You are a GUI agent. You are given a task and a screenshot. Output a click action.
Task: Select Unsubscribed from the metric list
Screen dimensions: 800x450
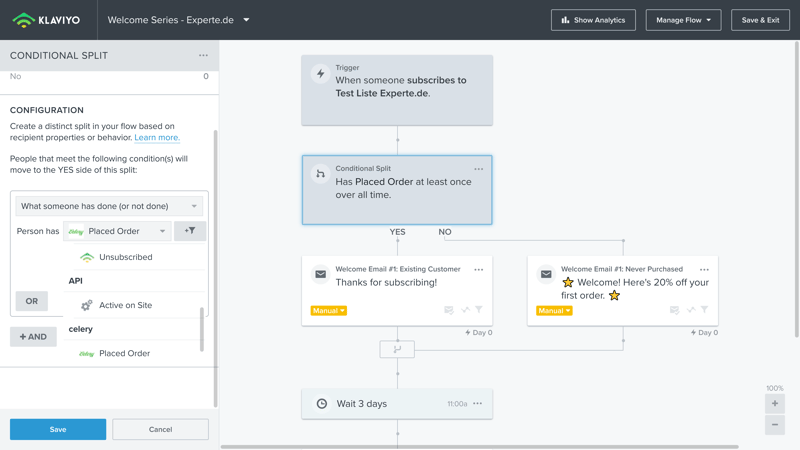(x=125, y=257)
